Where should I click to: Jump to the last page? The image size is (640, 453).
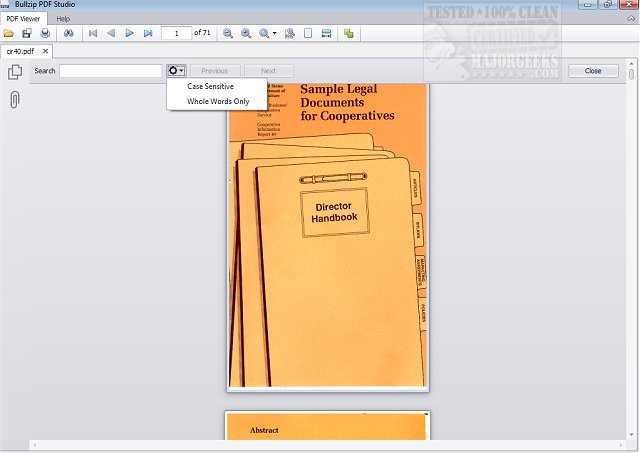148,33
